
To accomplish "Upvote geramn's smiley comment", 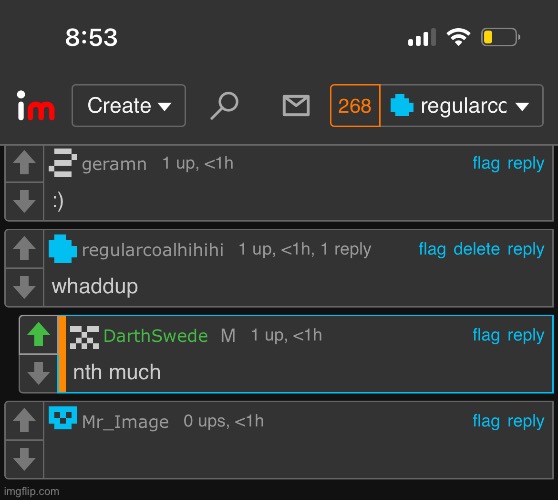I will [x=24, y=163].
